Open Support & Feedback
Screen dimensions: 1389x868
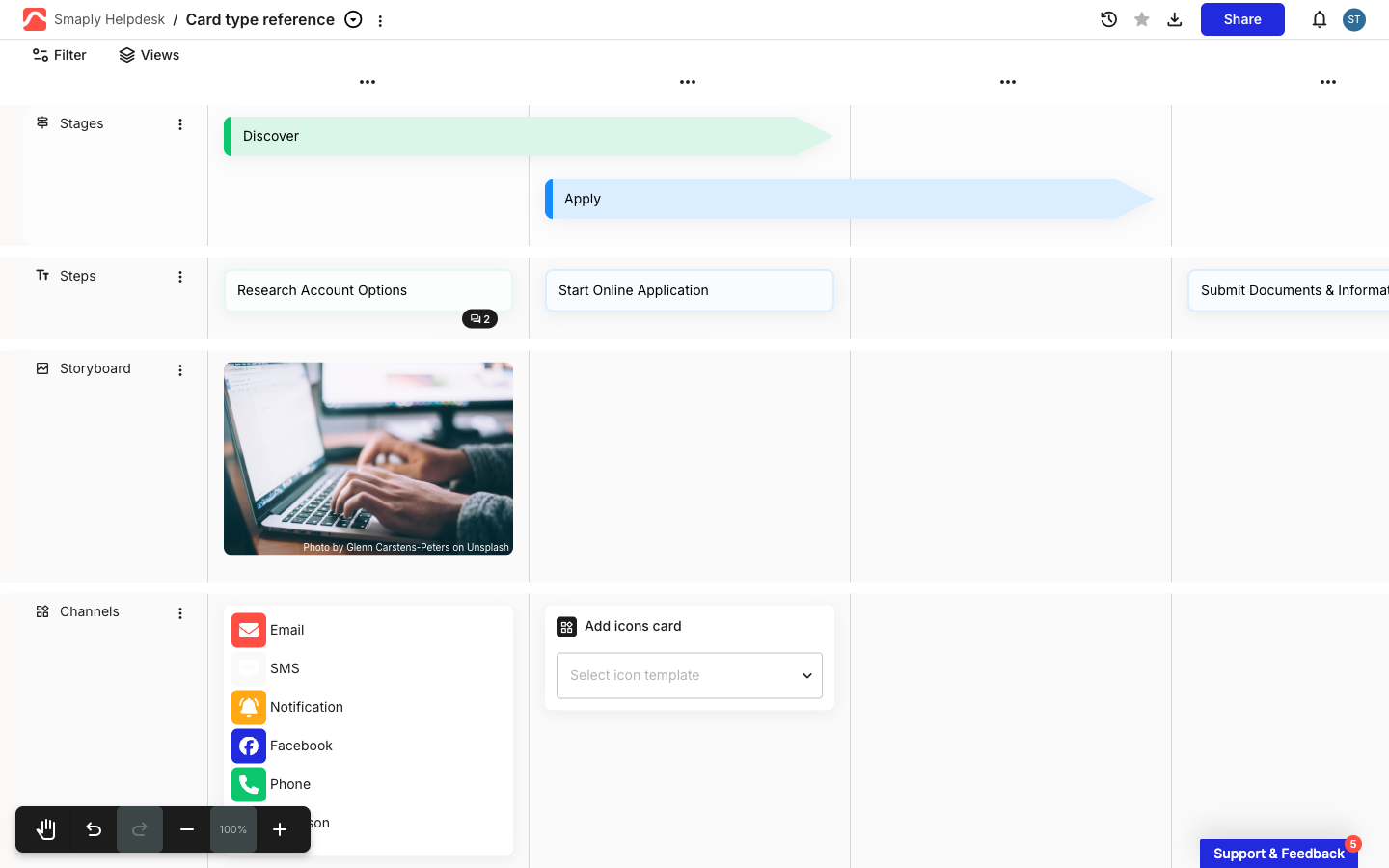[1279, 854]
